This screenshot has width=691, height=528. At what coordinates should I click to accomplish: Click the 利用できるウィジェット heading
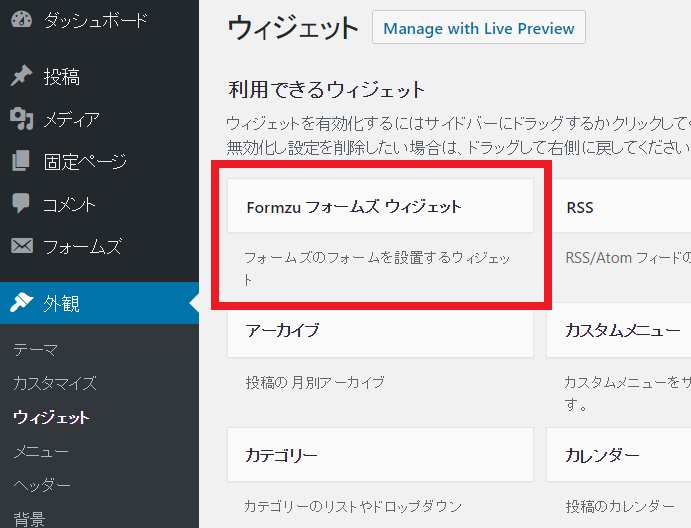(x=327, y=89)
